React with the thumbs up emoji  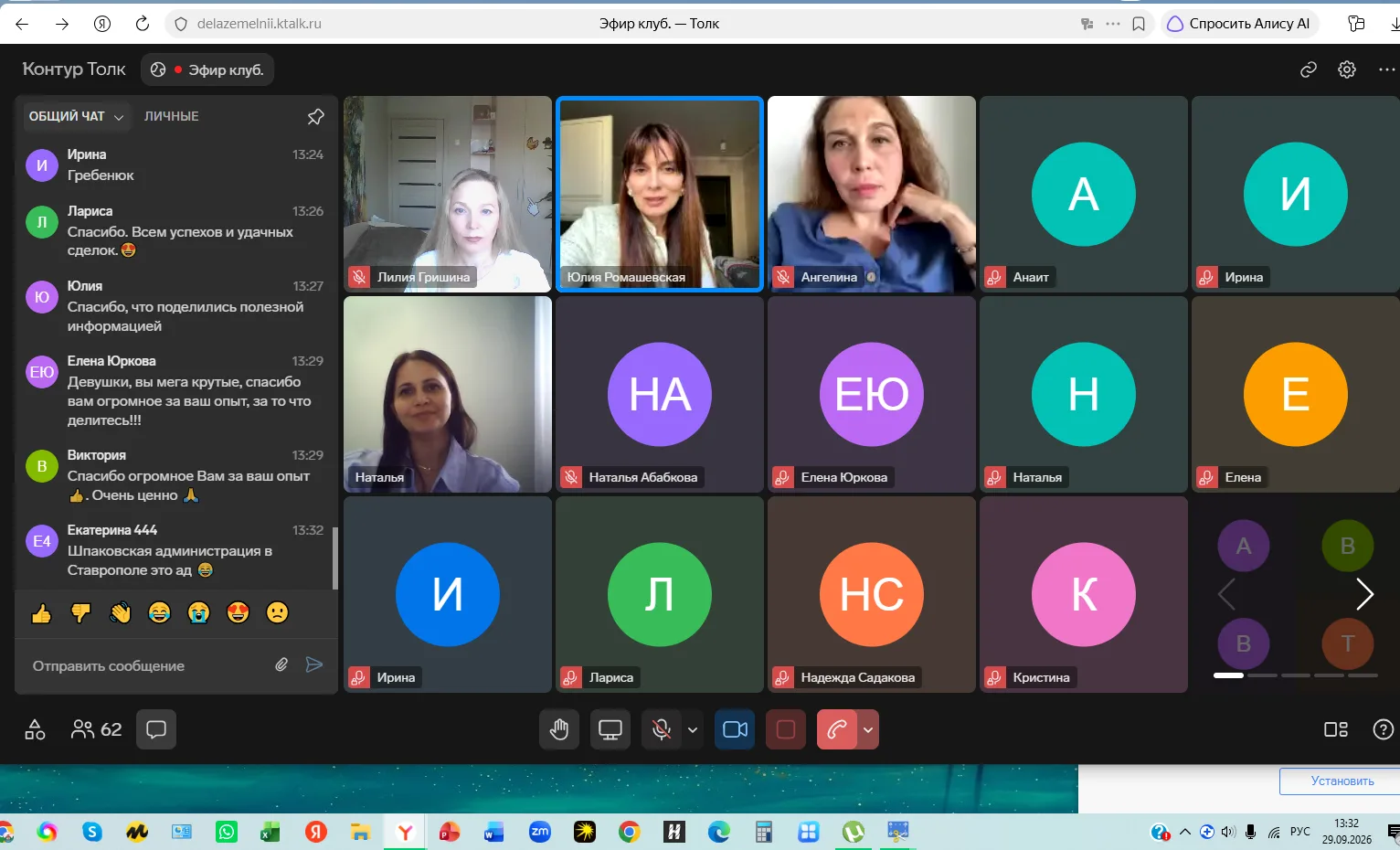(41, 613)
